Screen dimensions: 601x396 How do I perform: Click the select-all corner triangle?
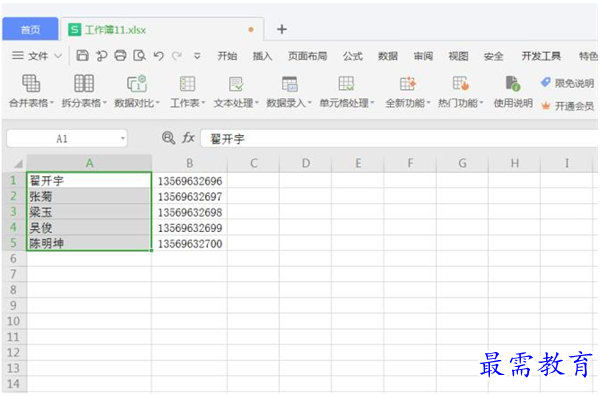tap(18, 164)
